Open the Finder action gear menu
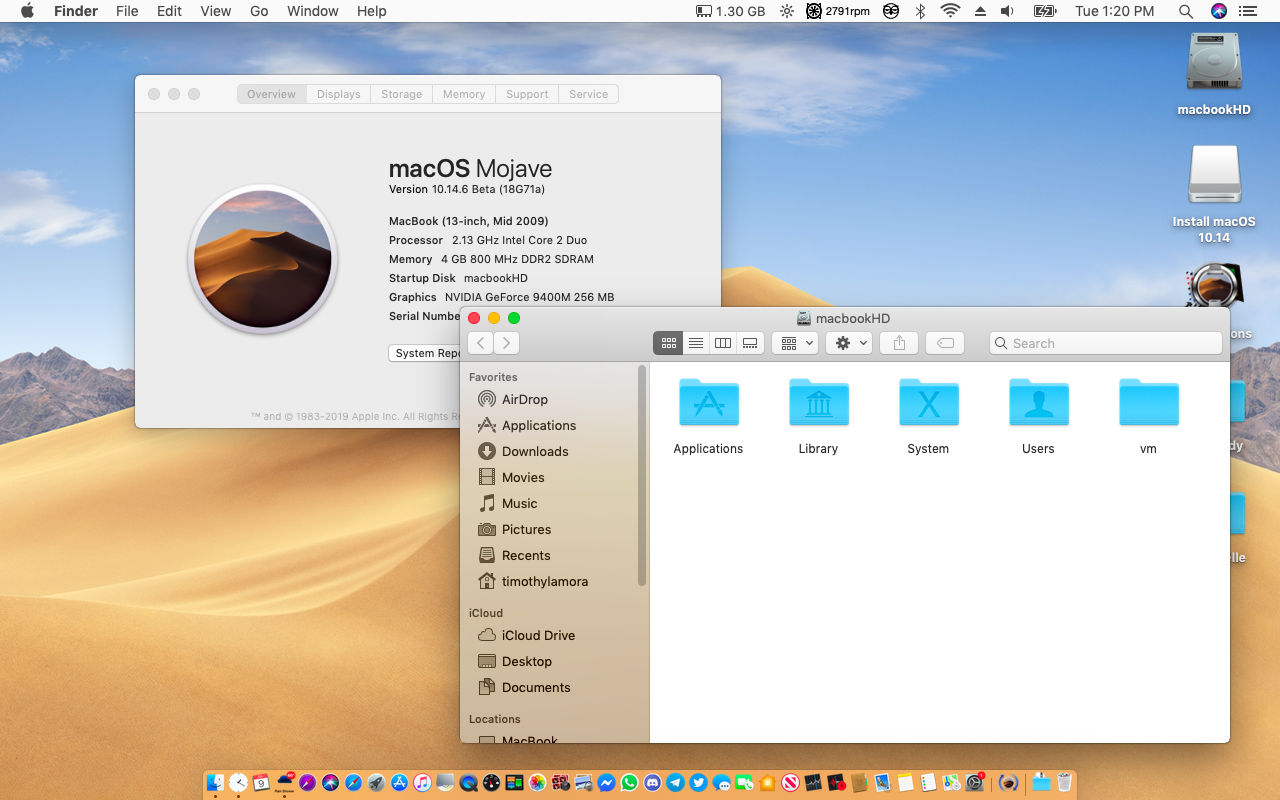1280x800 pixels. click(849, 343)
